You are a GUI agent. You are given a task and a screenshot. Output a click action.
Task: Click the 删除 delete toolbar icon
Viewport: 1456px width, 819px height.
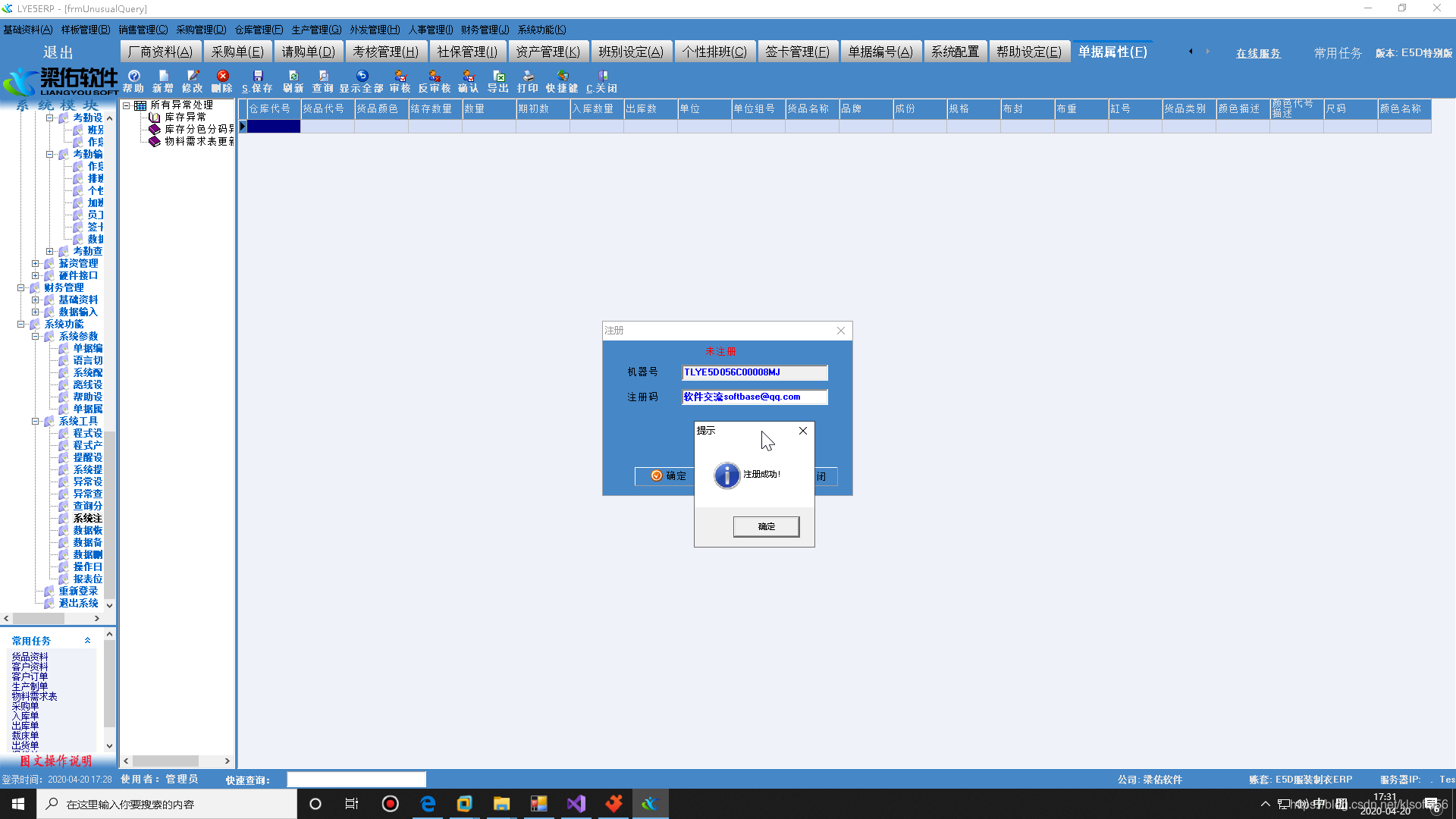222,80
